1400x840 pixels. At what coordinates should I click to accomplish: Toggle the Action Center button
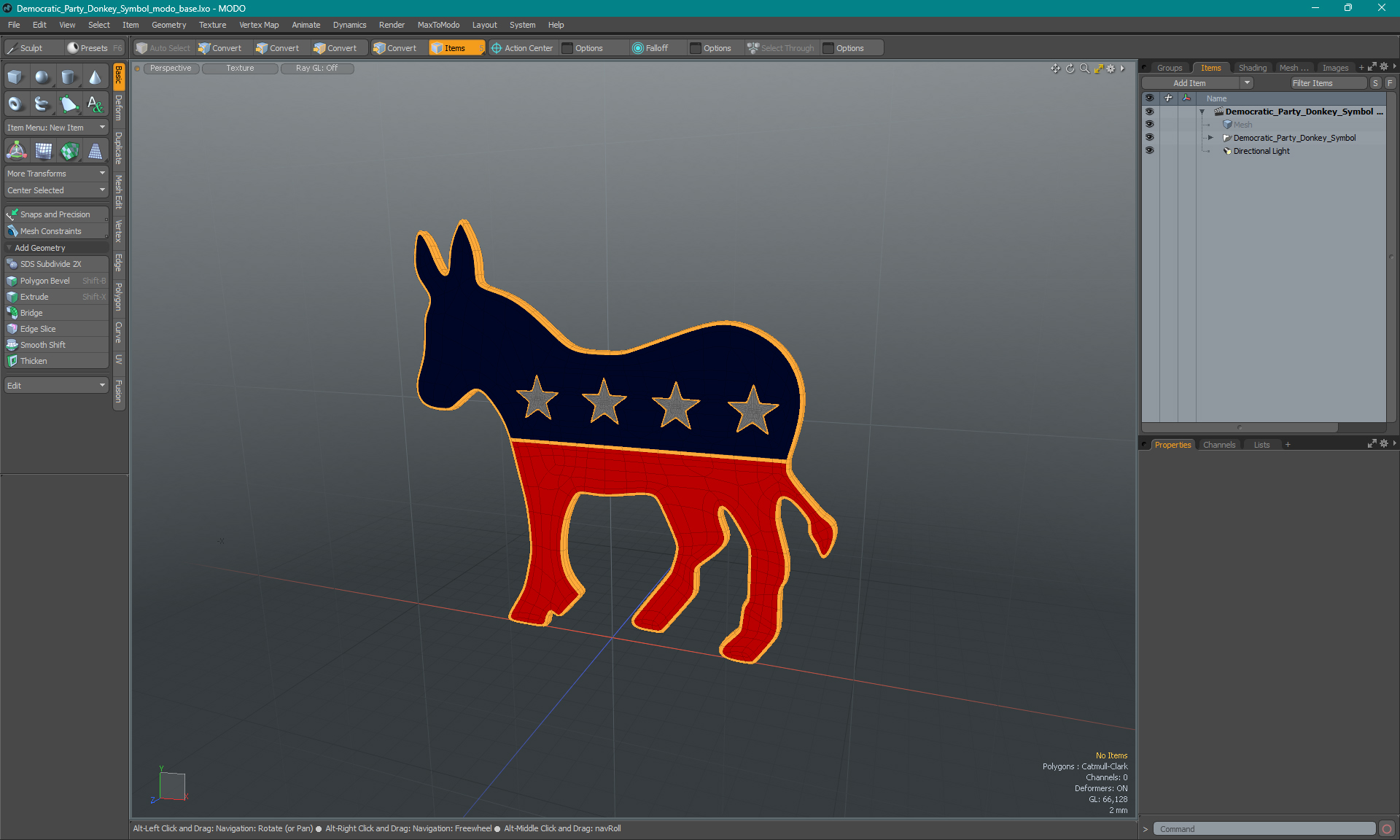tap(522, 48)
